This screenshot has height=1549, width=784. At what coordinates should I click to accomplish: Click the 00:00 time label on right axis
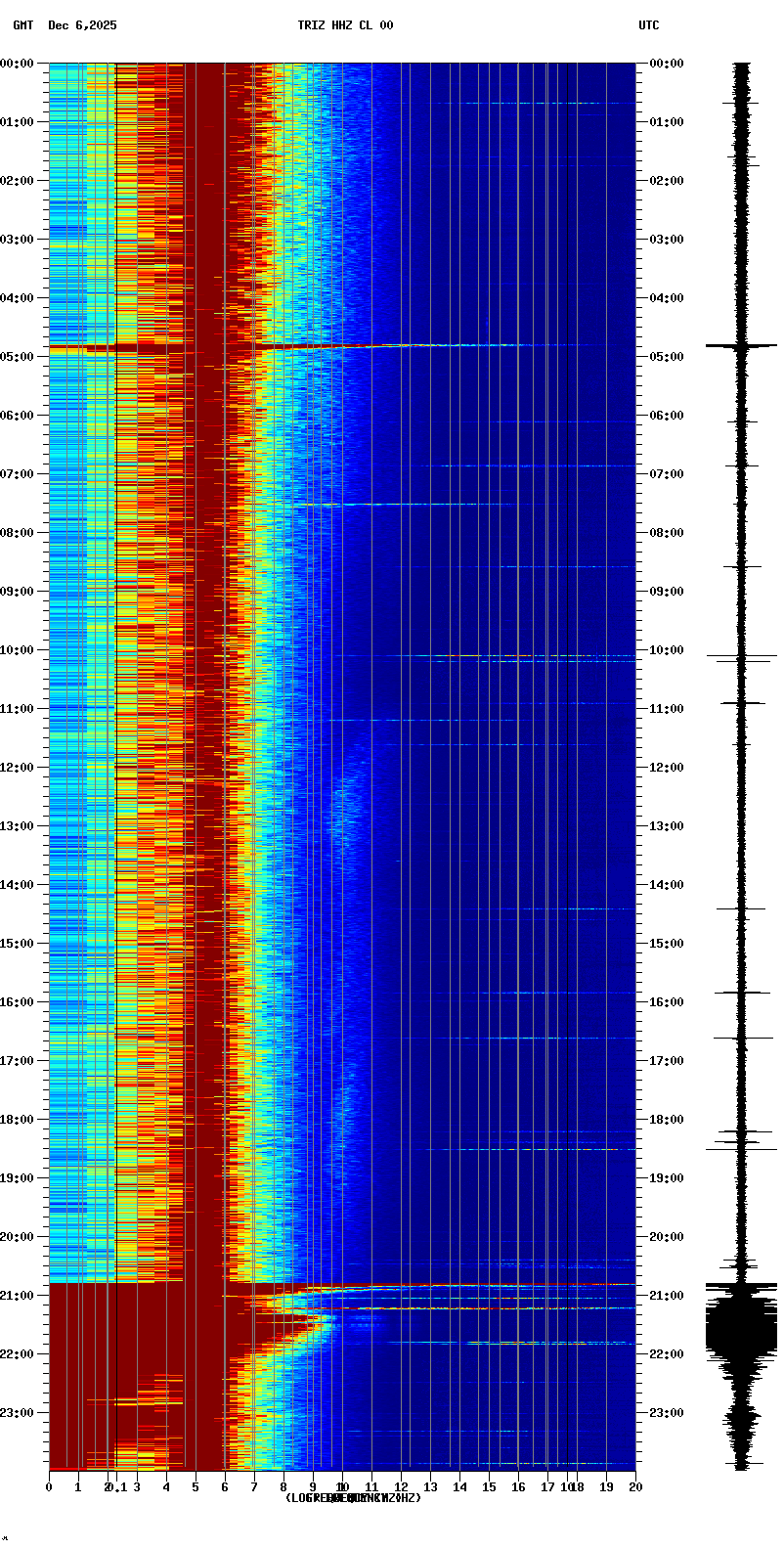coord(667,64)
